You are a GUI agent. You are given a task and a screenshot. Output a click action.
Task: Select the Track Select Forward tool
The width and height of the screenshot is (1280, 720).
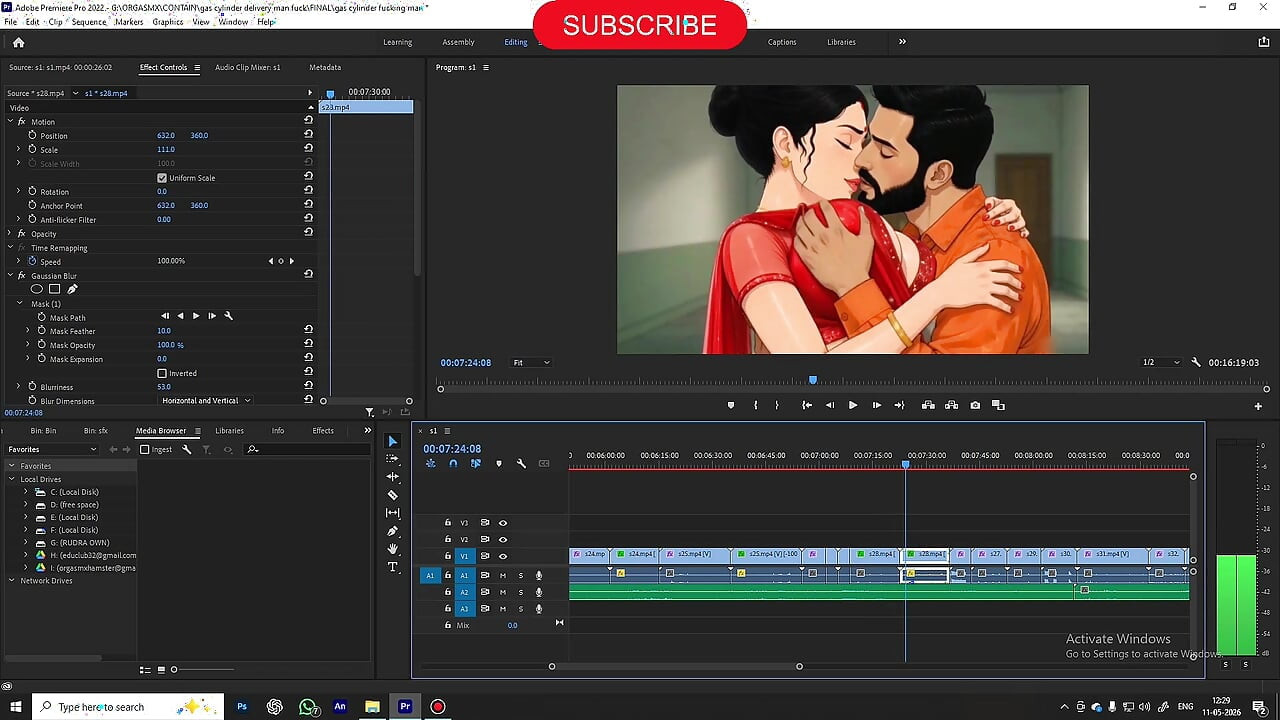[x=392, y=458]
